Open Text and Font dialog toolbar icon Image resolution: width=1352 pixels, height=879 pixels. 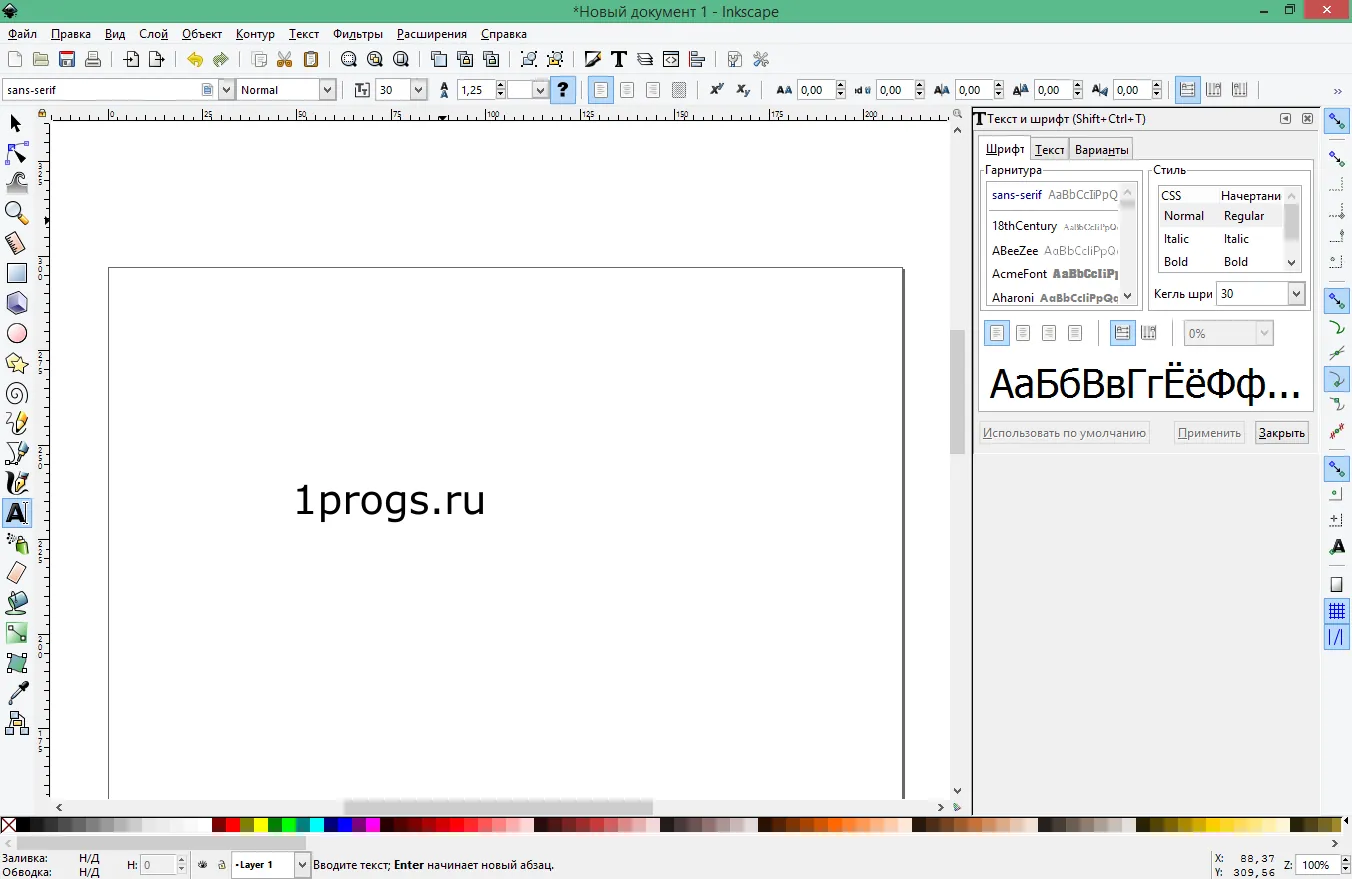619,59
